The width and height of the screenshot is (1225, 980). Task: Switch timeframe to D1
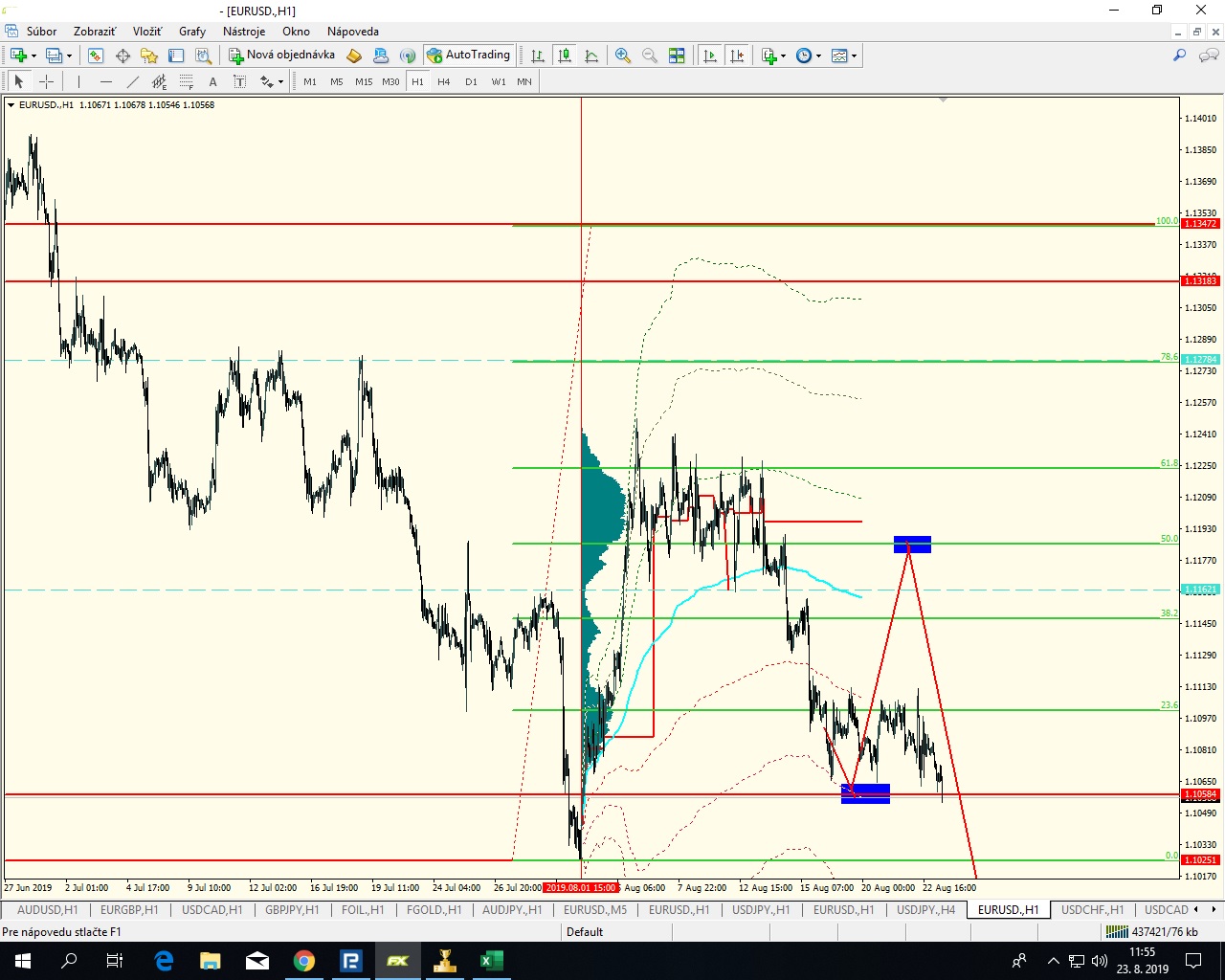471,81
